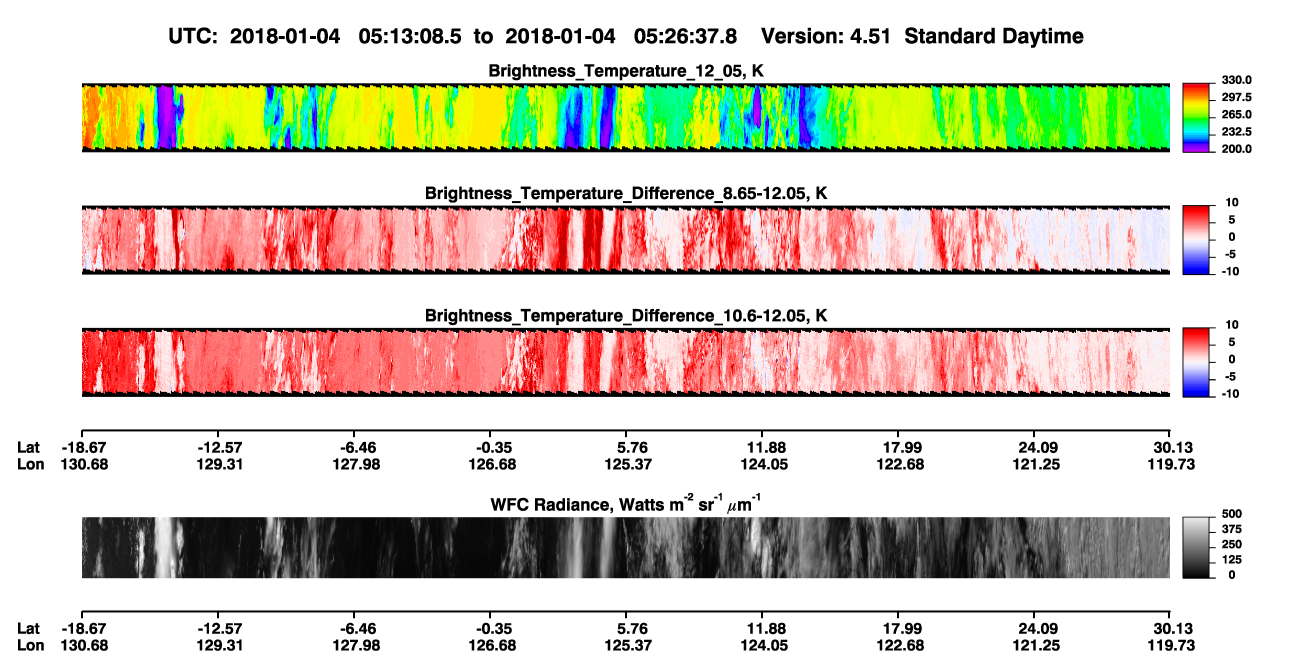This screenshot has width=1300, height=667.
Task: Click Lat 24.09 on axis above WFC panel
Action: pos(1034,447)
